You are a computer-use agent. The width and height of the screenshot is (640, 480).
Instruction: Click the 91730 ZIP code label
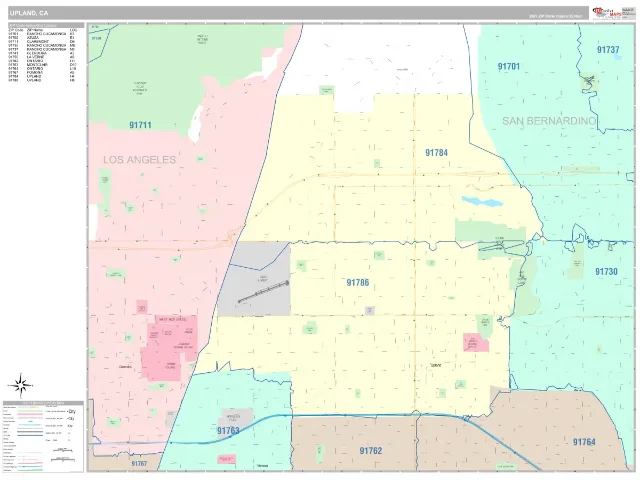606,271
